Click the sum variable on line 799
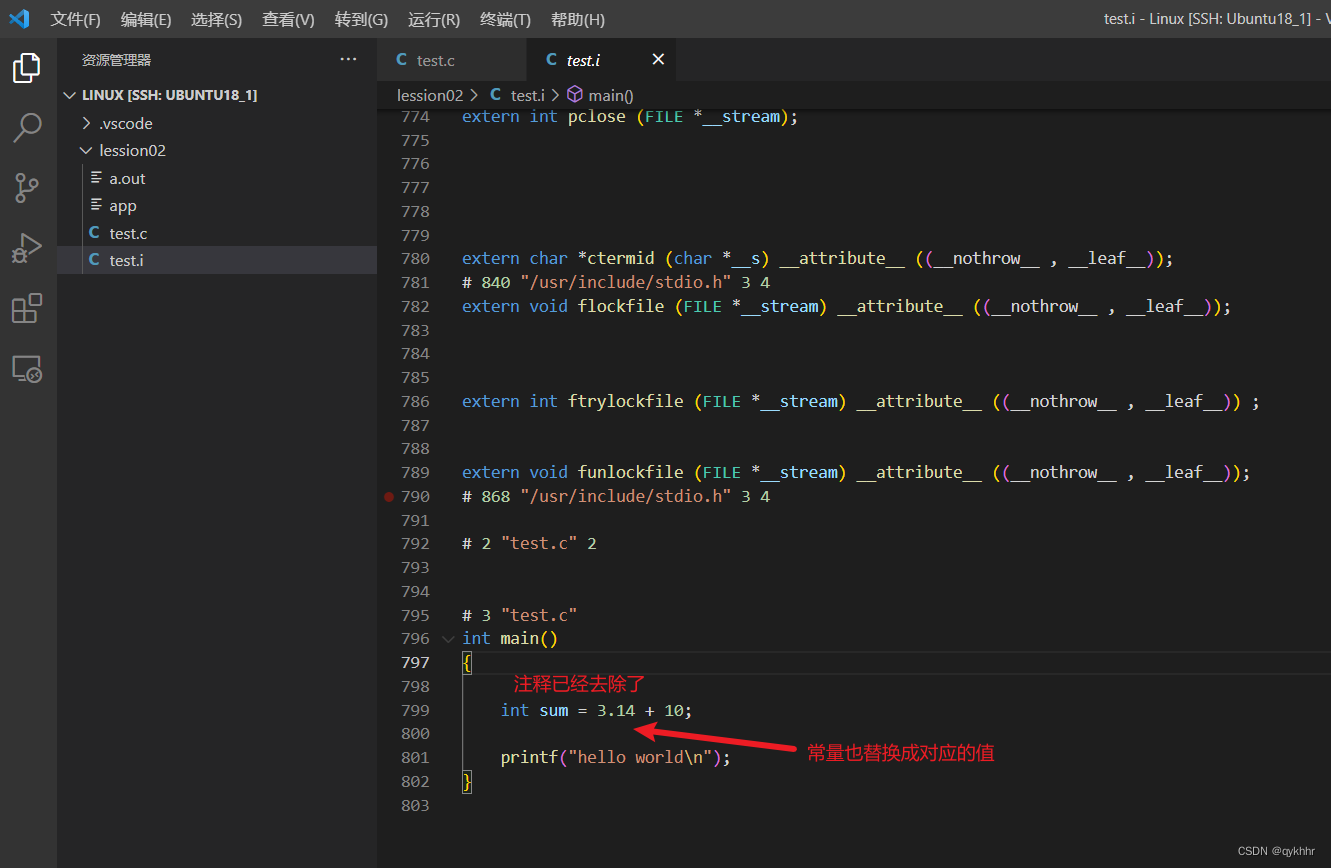The width and height of the screenshot is (1331, 868). (554, 710)
